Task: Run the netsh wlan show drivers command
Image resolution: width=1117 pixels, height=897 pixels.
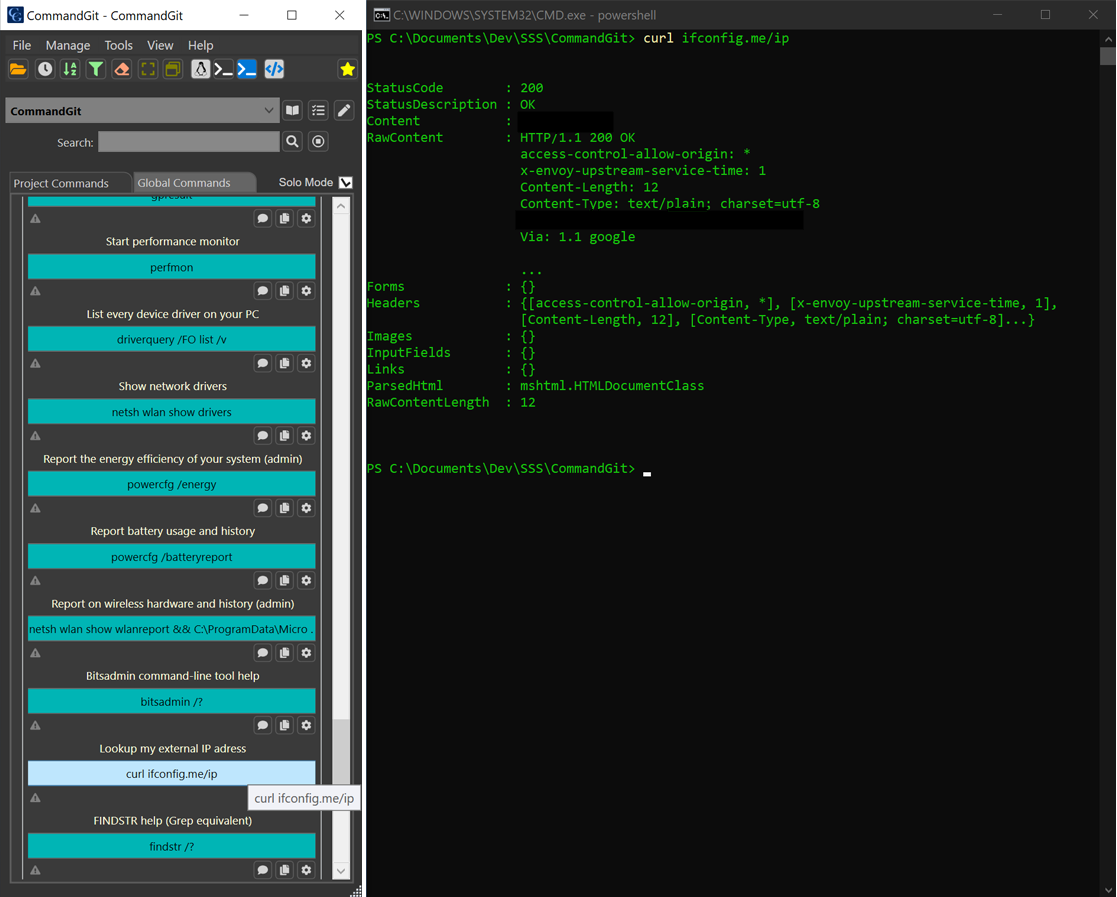Action: (171, 412)
